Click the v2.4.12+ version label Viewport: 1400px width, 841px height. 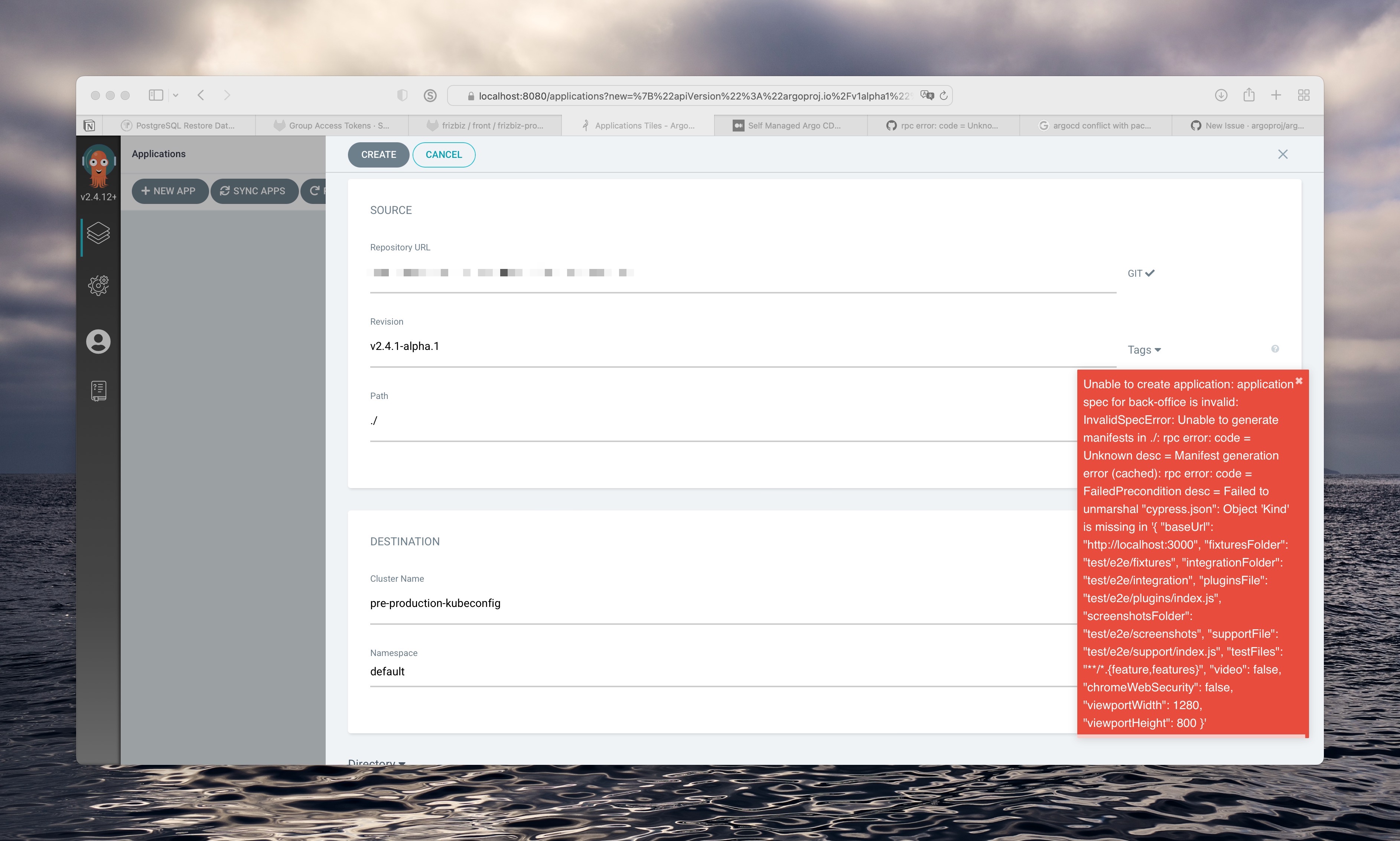[x=98, y=197]
